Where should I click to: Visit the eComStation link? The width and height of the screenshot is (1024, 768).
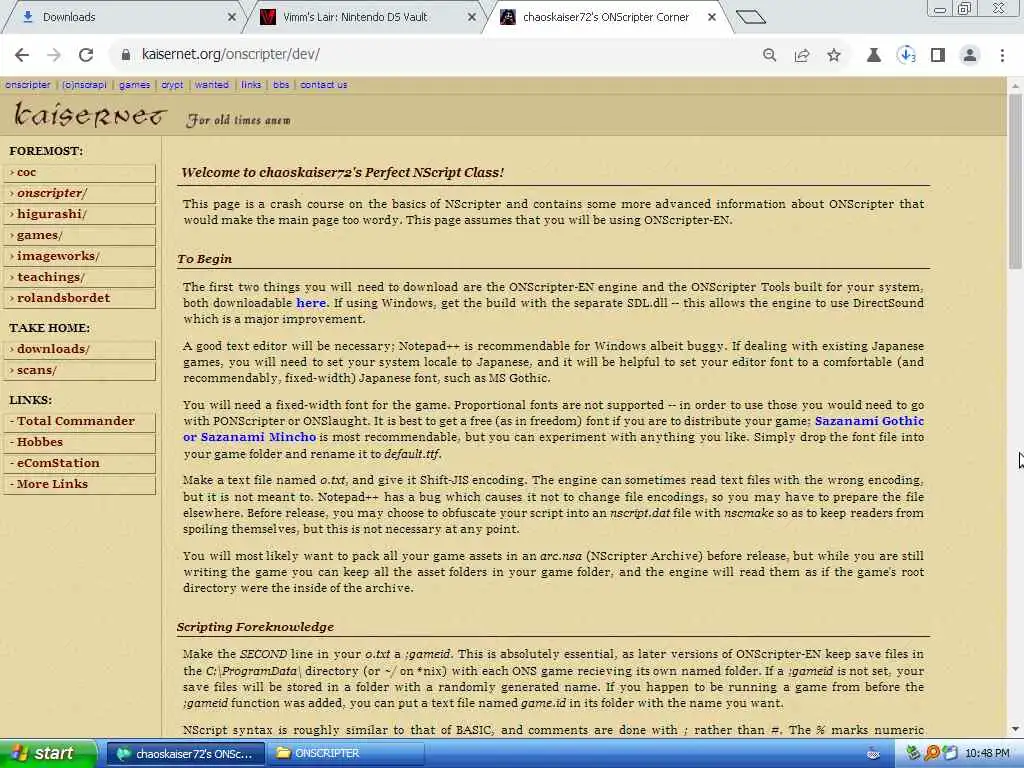[x=80, y=463]
